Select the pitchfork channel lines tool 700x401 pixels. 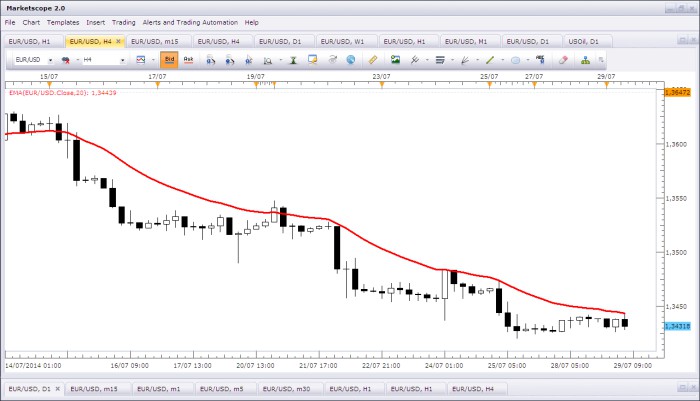[415, 59]
